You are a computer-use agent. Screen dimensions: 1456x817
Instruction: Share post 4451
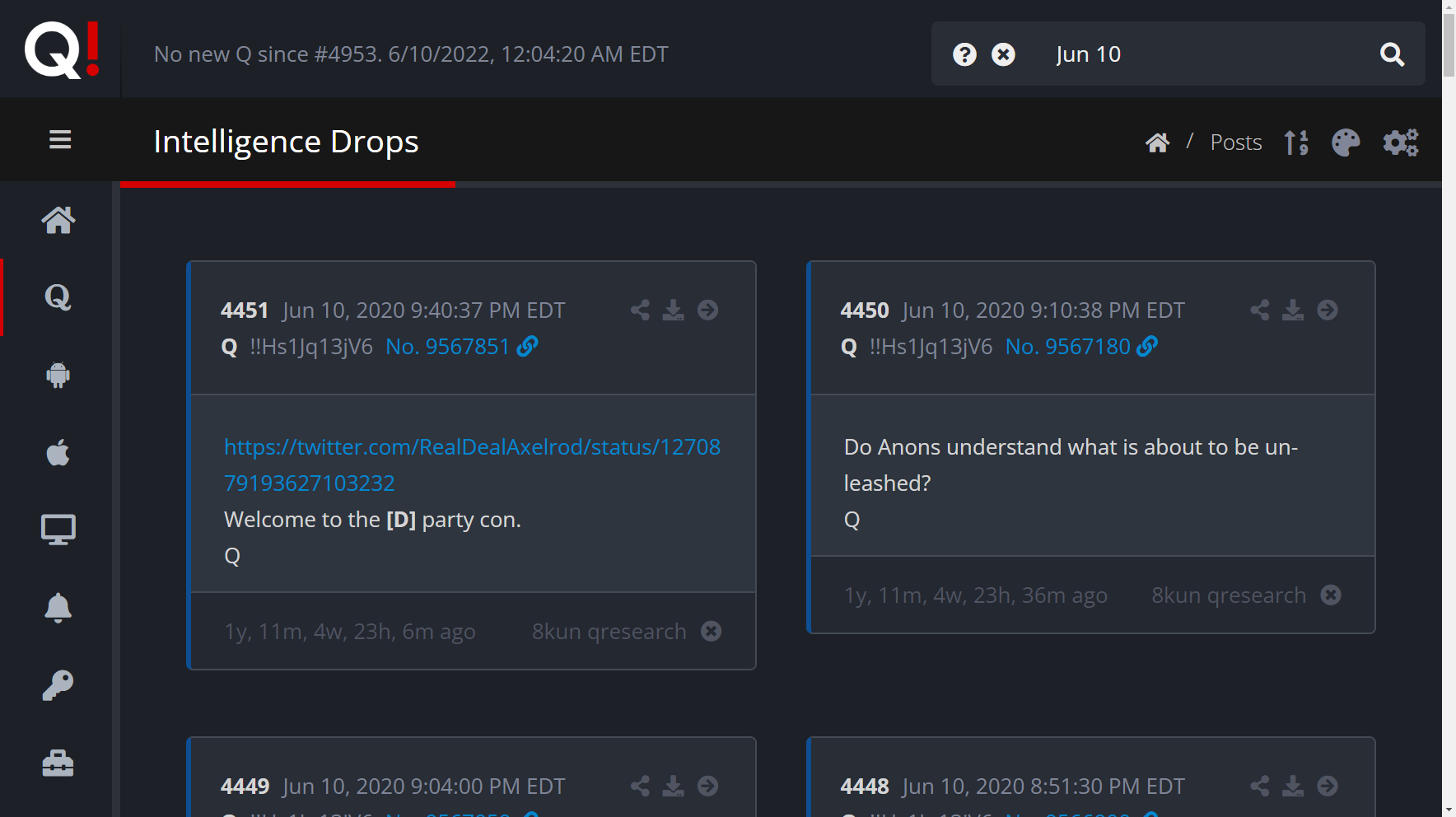[640, 310]
